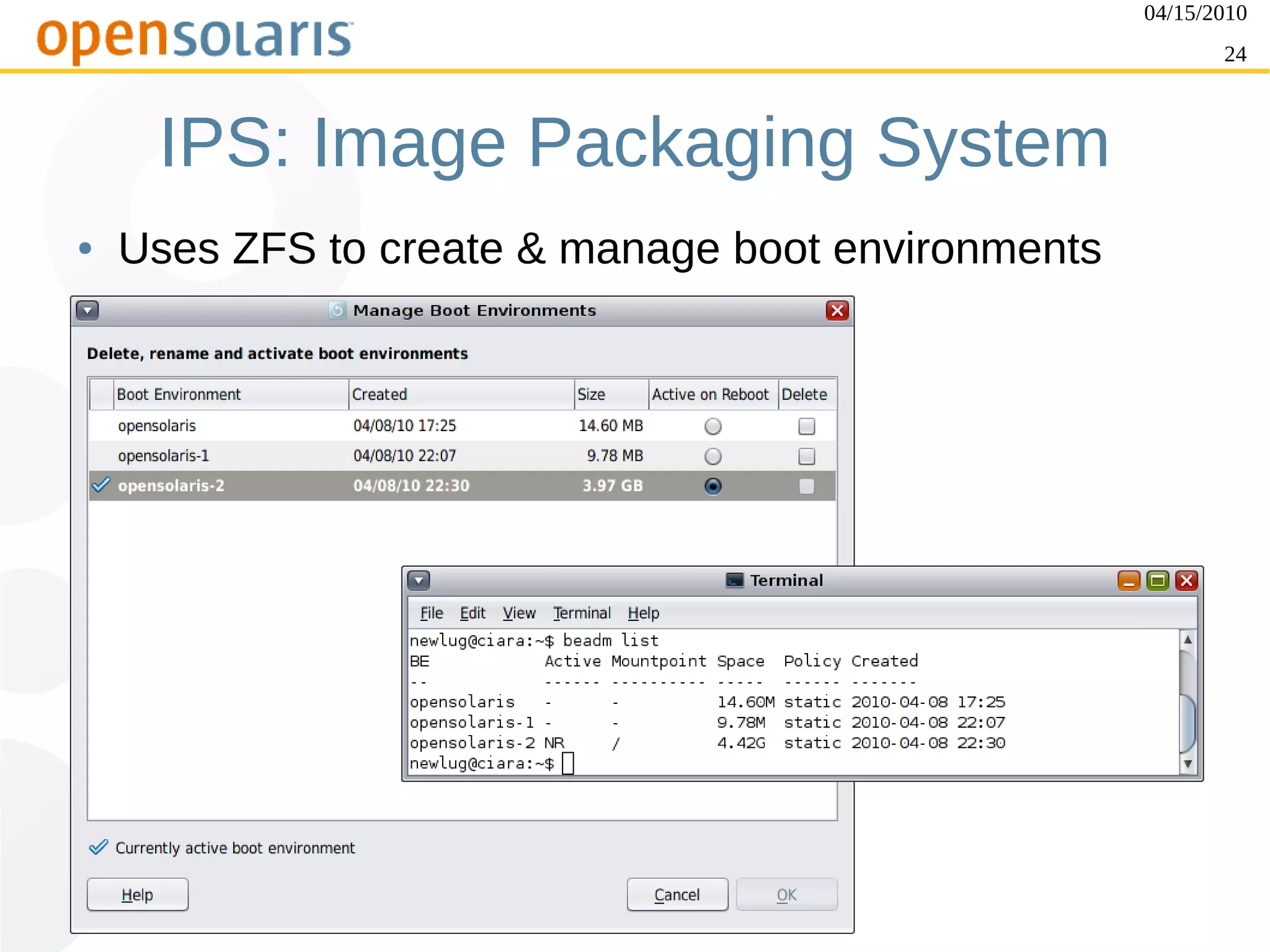
Task: Click the beadm list command text
Action: (x=611, y=641)
